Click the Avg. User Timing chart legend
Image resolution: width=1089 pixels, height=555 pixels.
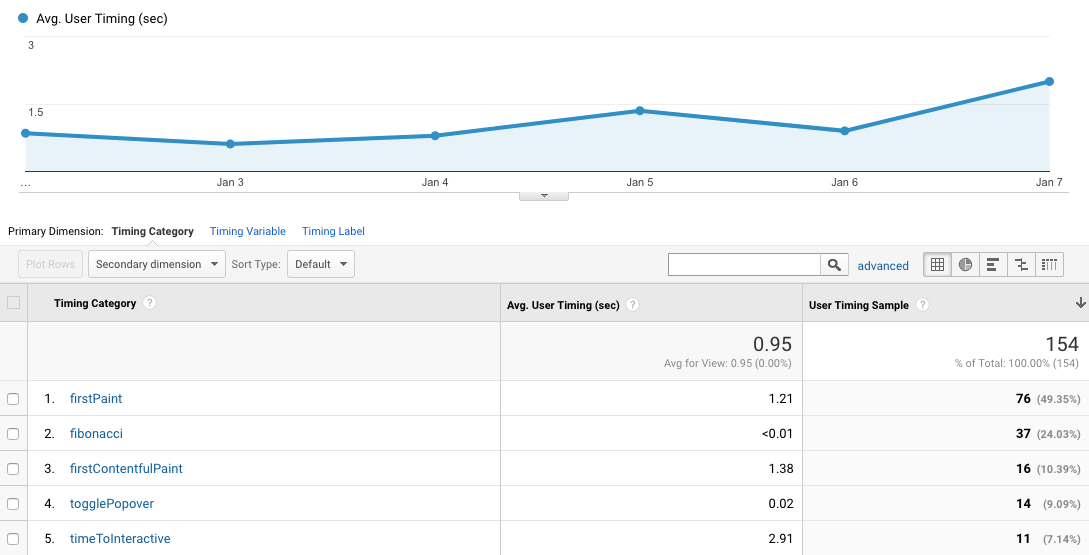tap(93, 19)
